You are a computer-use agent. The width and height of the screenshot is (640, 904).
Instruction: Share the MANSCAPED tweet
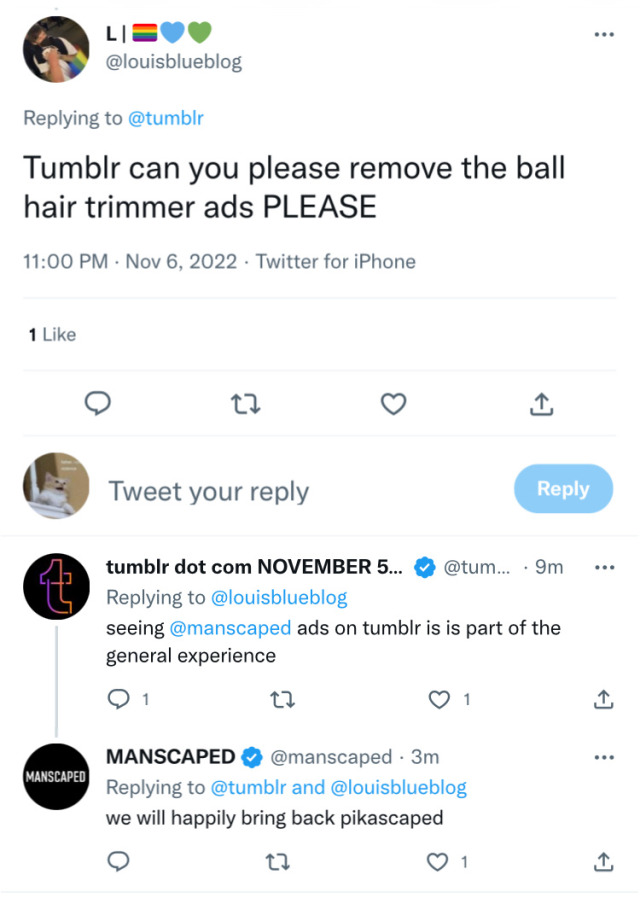point(603,859)
